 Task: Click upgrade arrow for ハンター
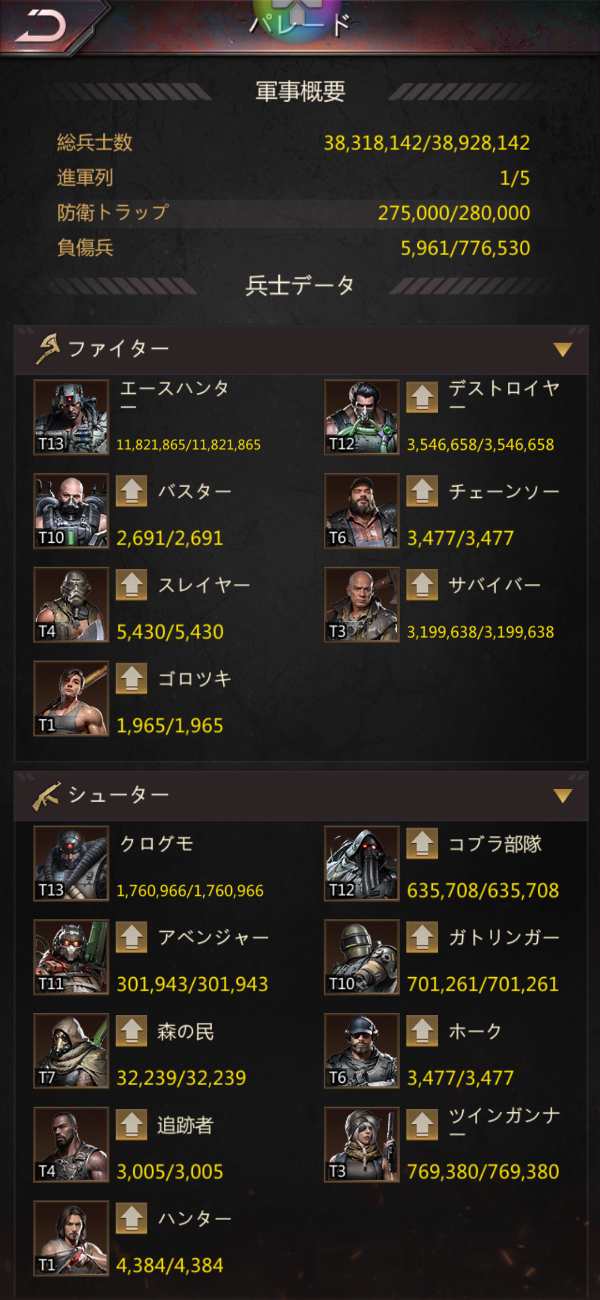(132, 1219)
